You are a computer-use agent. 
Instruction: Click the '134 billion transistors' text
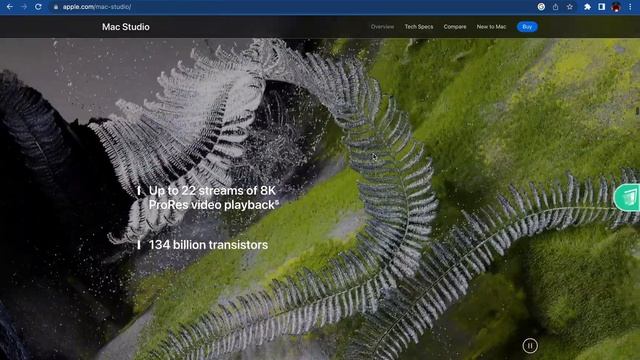click(x=208, y=245)
